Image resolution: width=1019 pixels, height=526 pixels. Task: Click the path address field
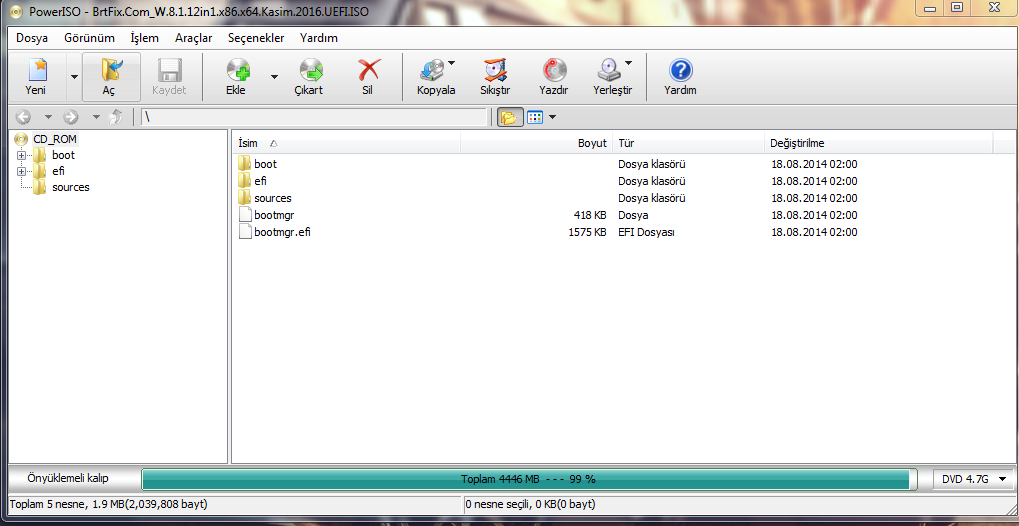pos(315,117)
